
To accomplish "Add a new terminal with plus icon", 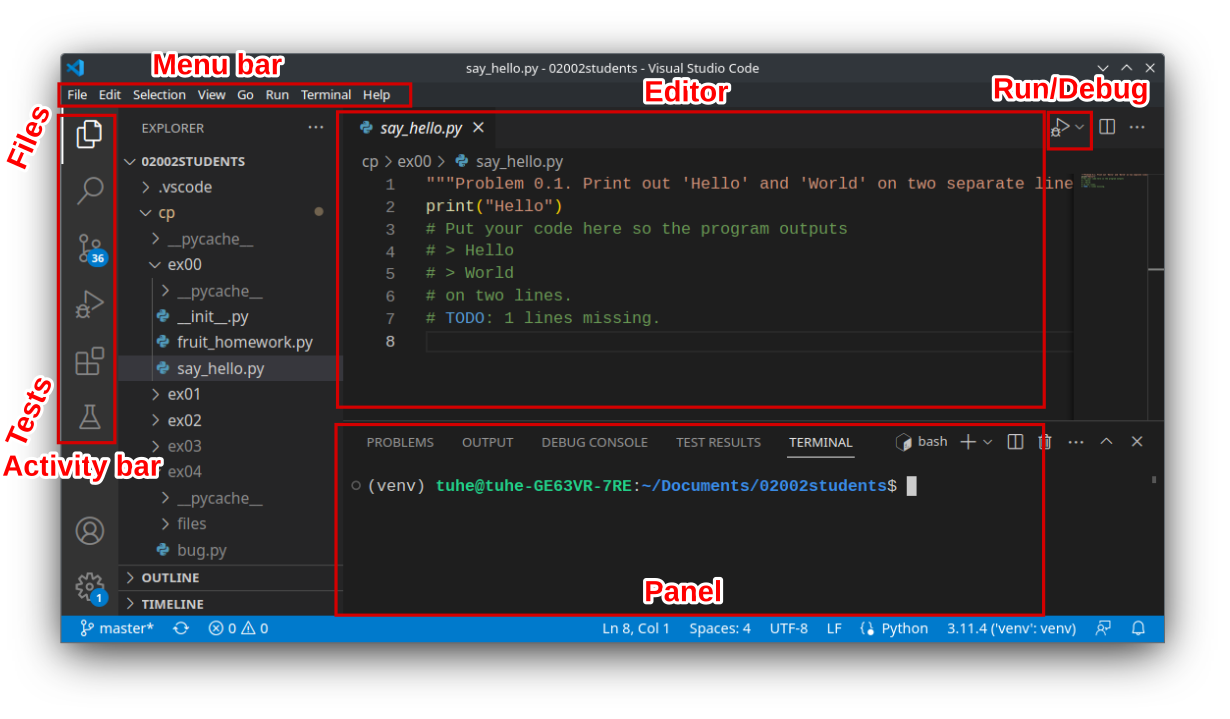I will (x=967, y=442).
